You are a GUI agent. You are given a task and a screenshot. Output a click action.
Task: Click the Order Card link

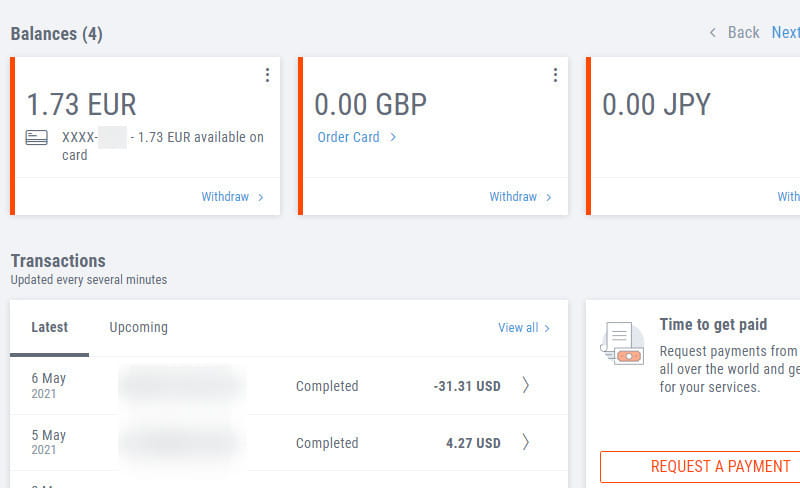point(356,137)
